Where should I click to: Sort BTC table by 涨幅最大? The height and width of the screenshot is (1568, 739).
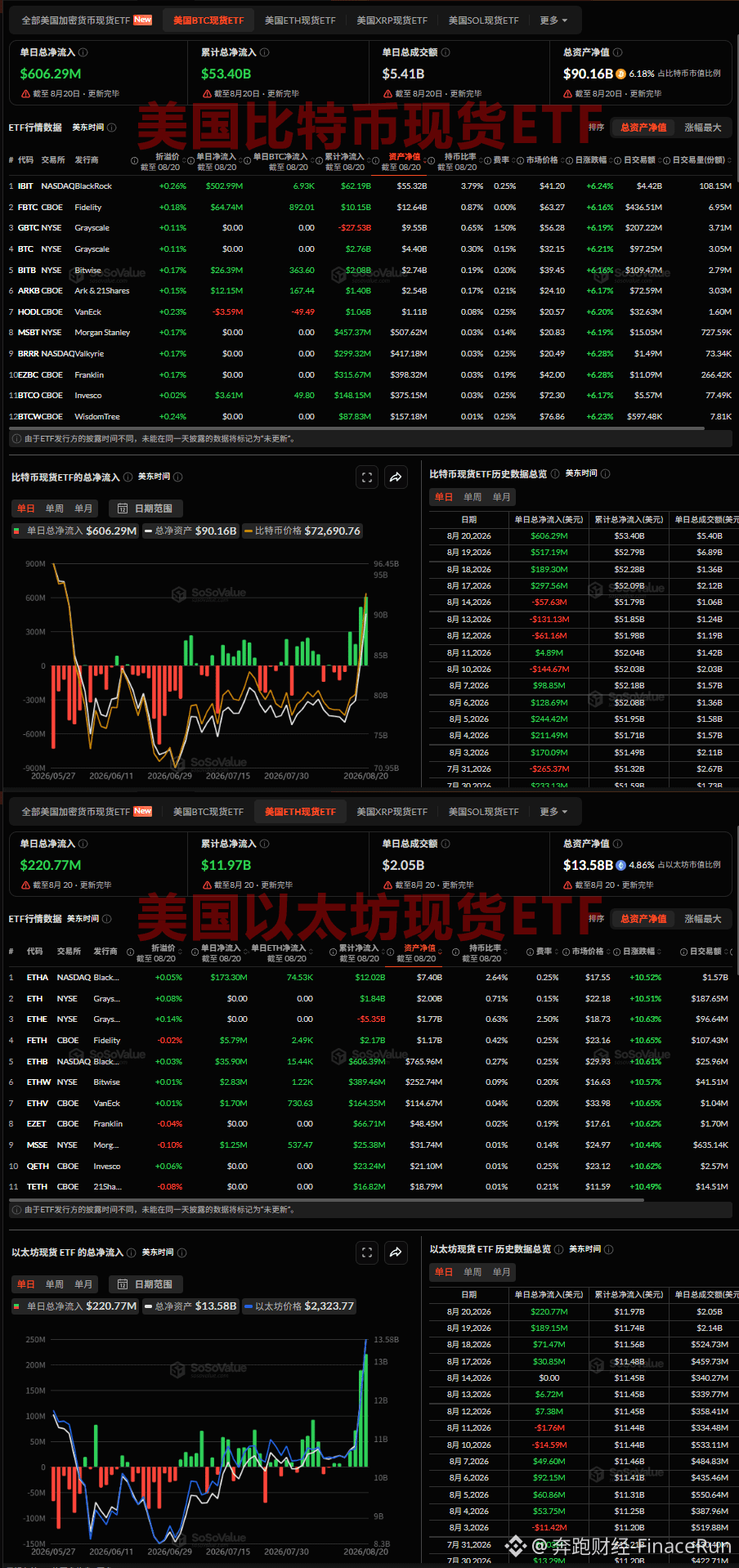click(x=703, y=128)
